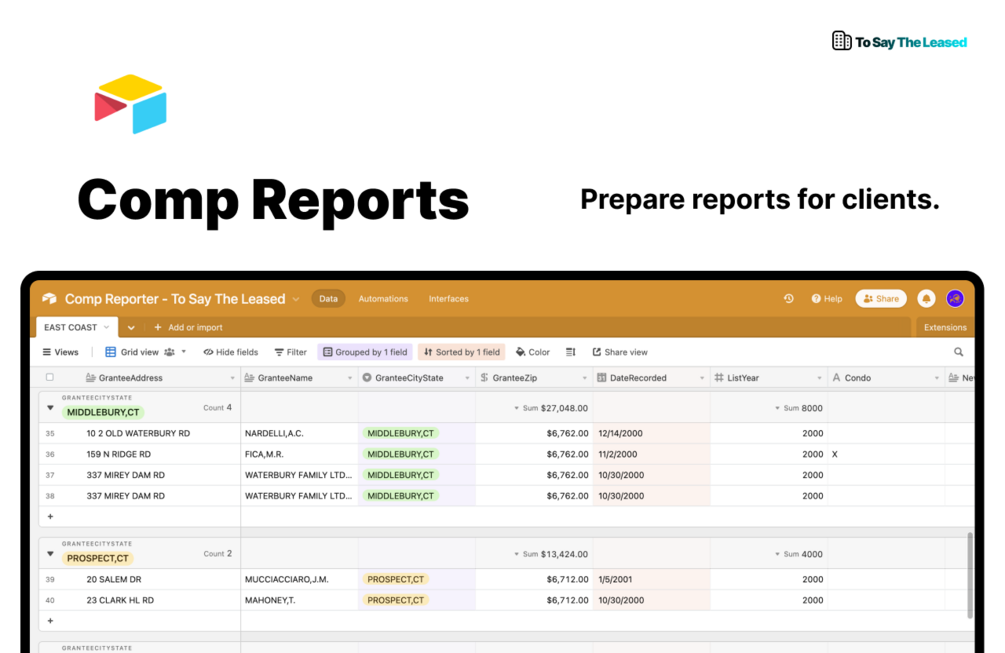Switch to the Interfaces tab
The height and width of the screenshot is (653, 1005).
point(449,299)
